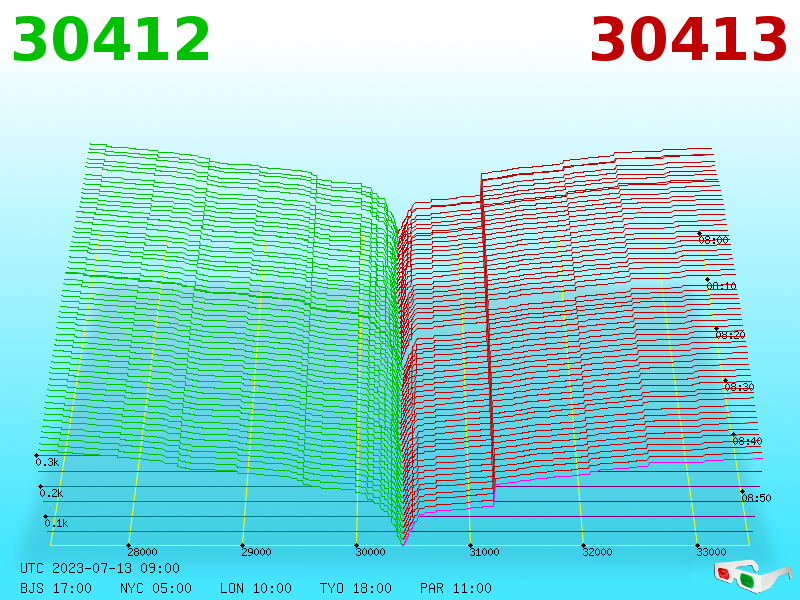The height and width of the screenshot is (600, 800).
Task: Click the 08:40 time axis marker
Action: (x=747, y=441)
